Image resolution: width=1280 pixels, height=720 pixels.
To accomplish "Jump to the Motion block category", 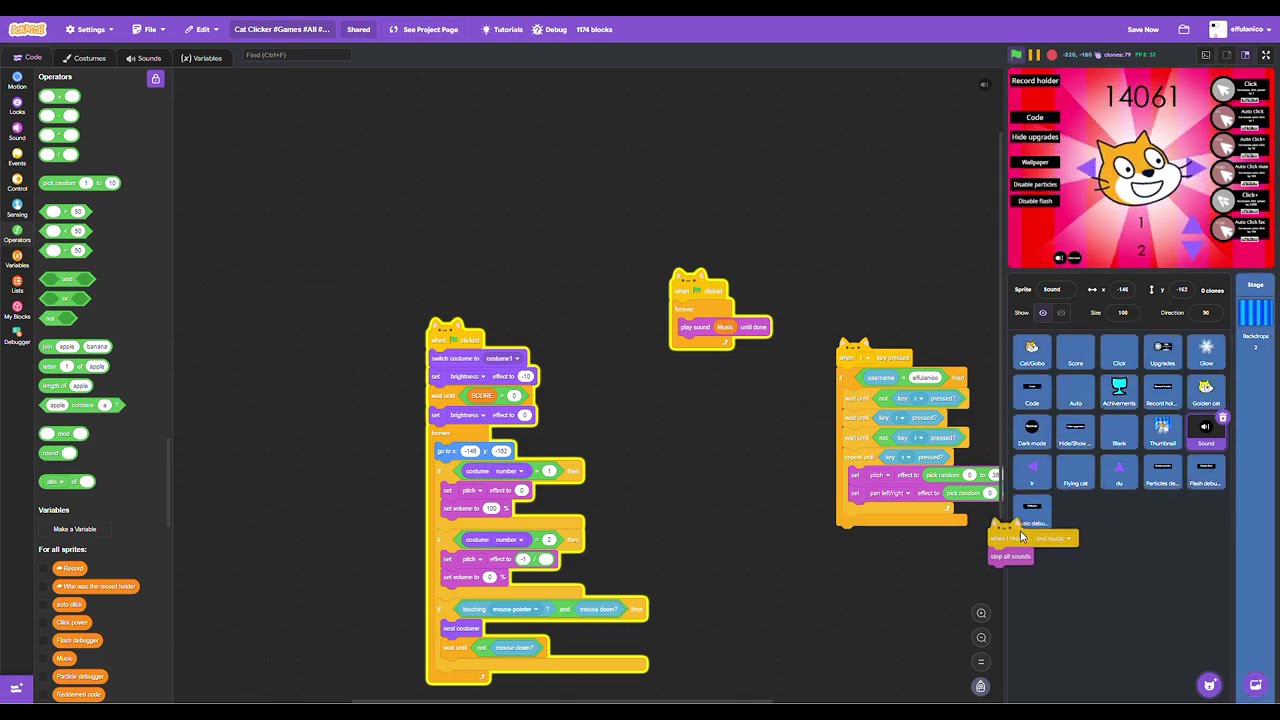I will 17,81.
